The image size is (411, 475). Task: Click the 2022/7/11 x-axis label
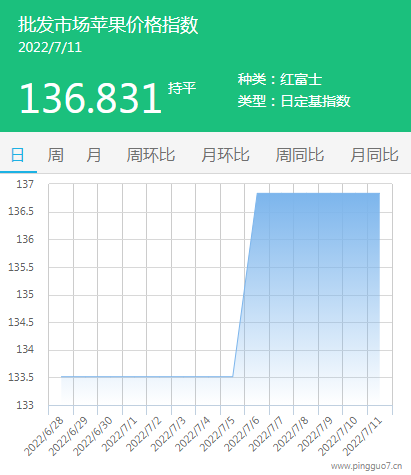click(x=363, y=436)
